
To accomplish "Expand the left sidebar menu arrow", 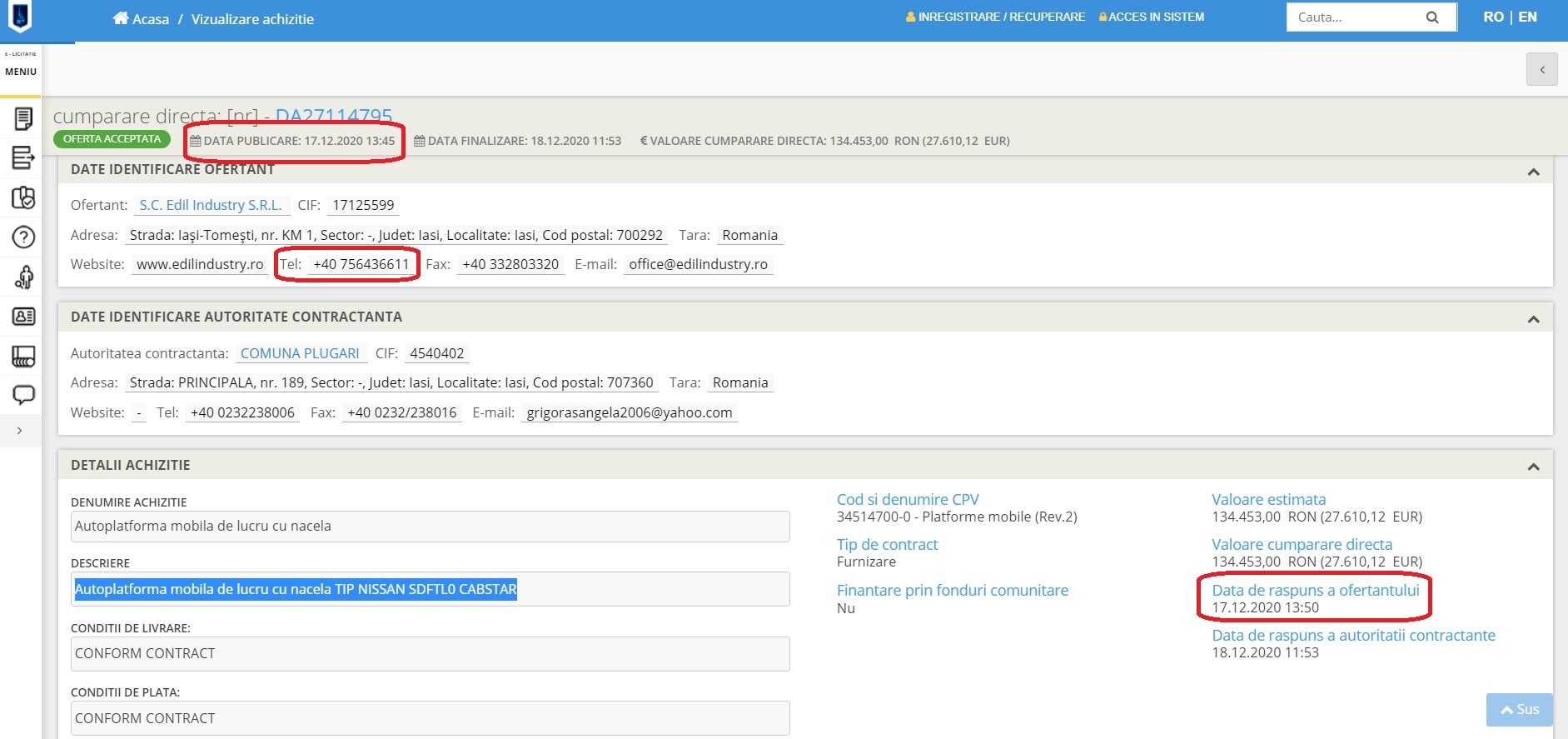I will tap(19, 431).
